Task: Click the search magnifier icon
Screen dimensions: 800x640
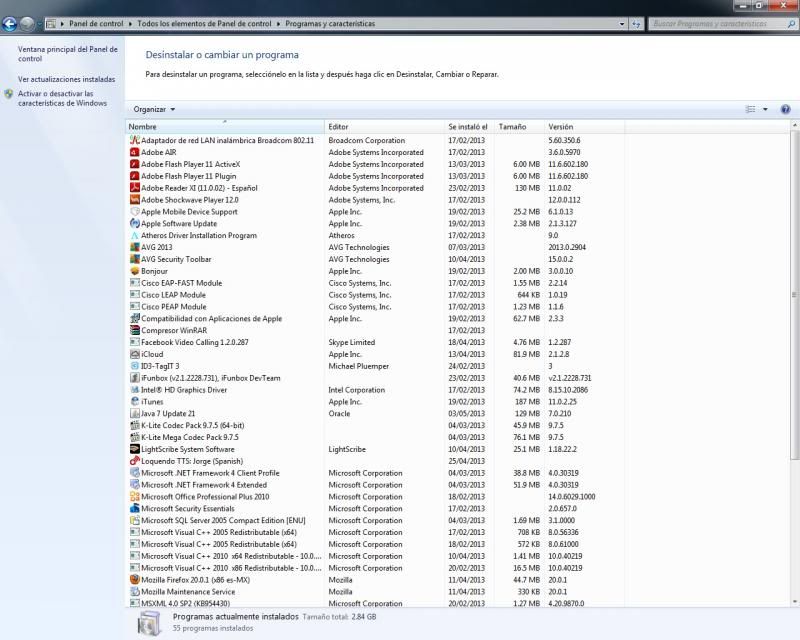Action: pos(791,23)
